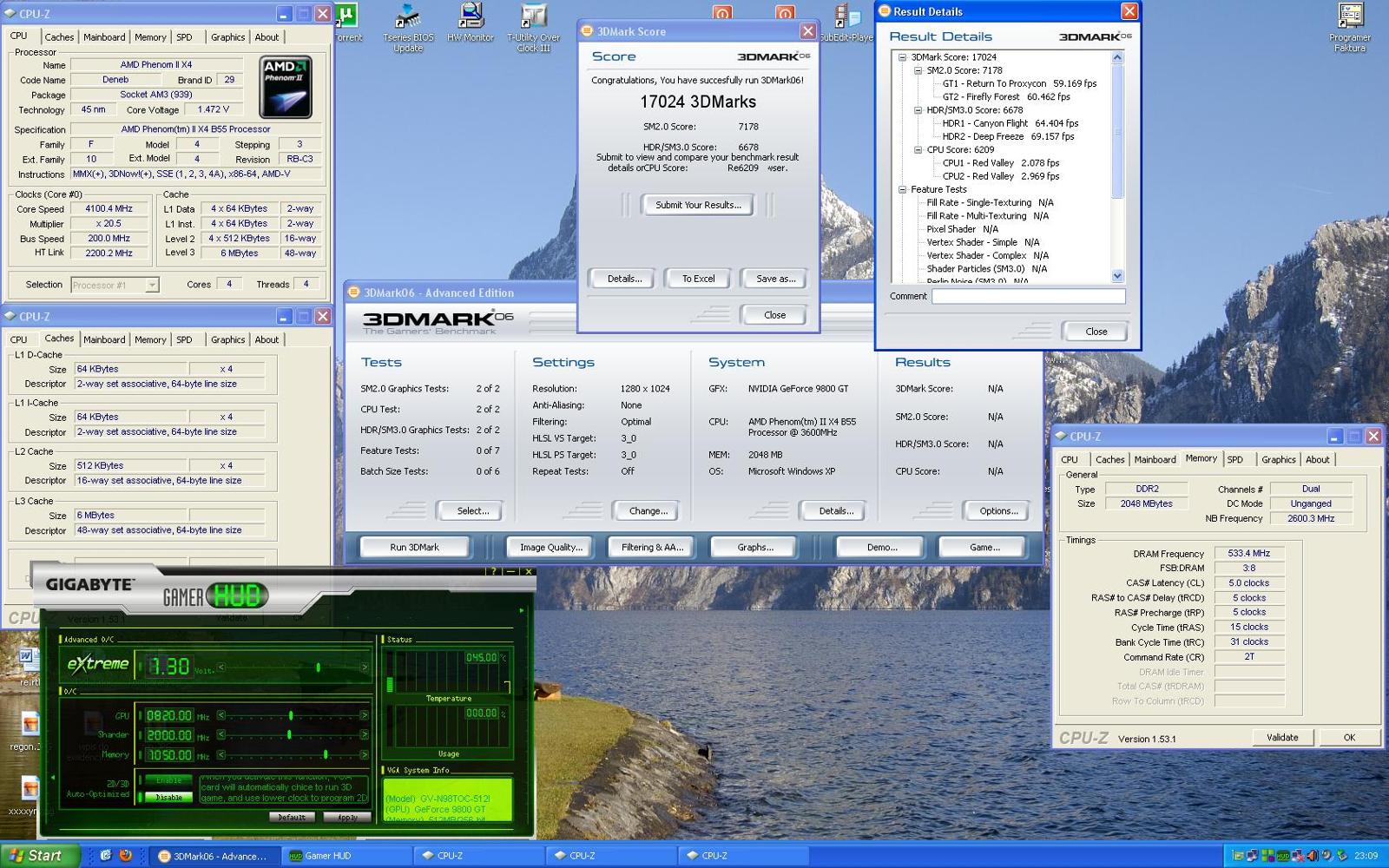
Task: Collapse the SM2.0 Score: 7178 node
Action: (918, 70)
